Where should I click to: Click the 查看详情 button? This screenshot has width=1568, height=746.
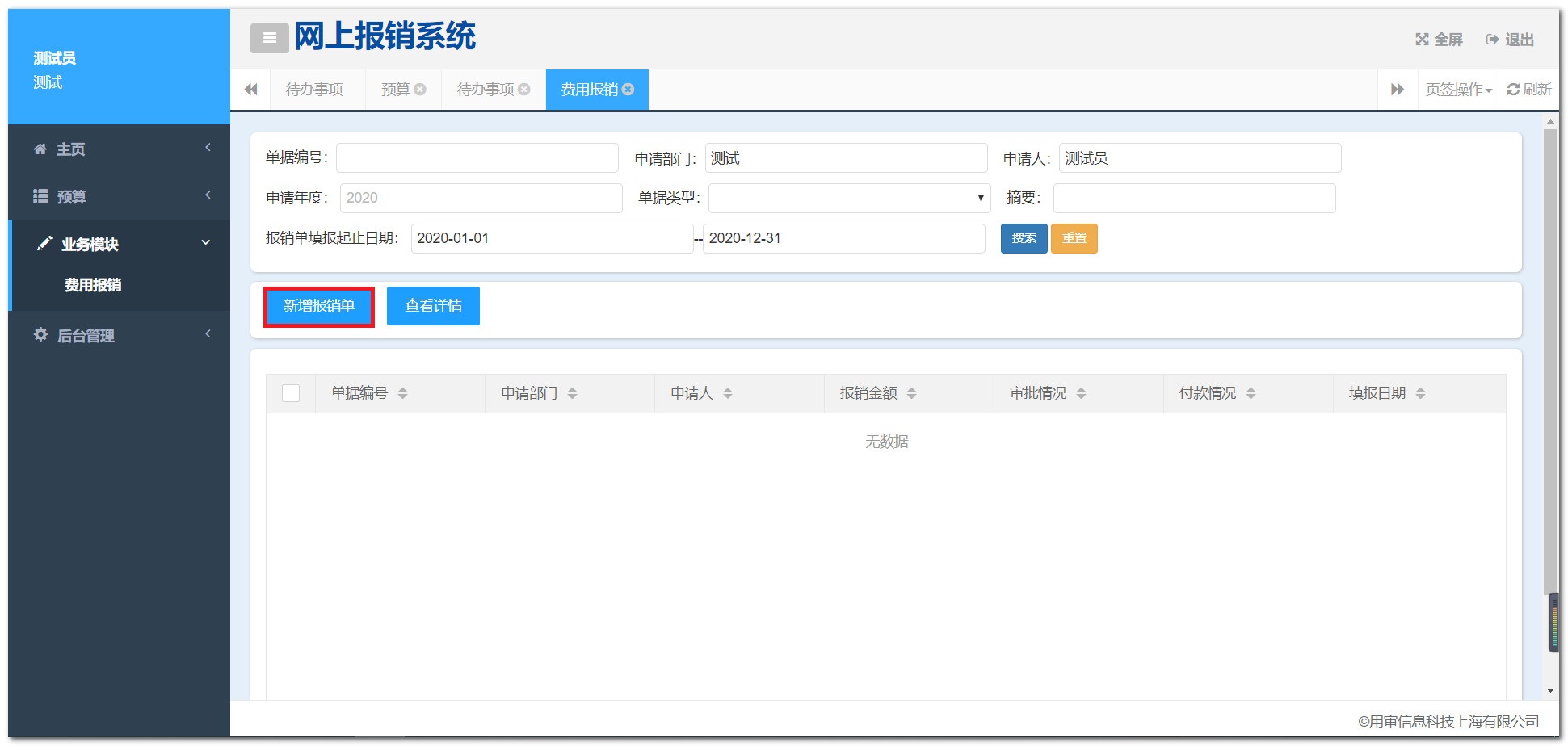coord(433,306)
